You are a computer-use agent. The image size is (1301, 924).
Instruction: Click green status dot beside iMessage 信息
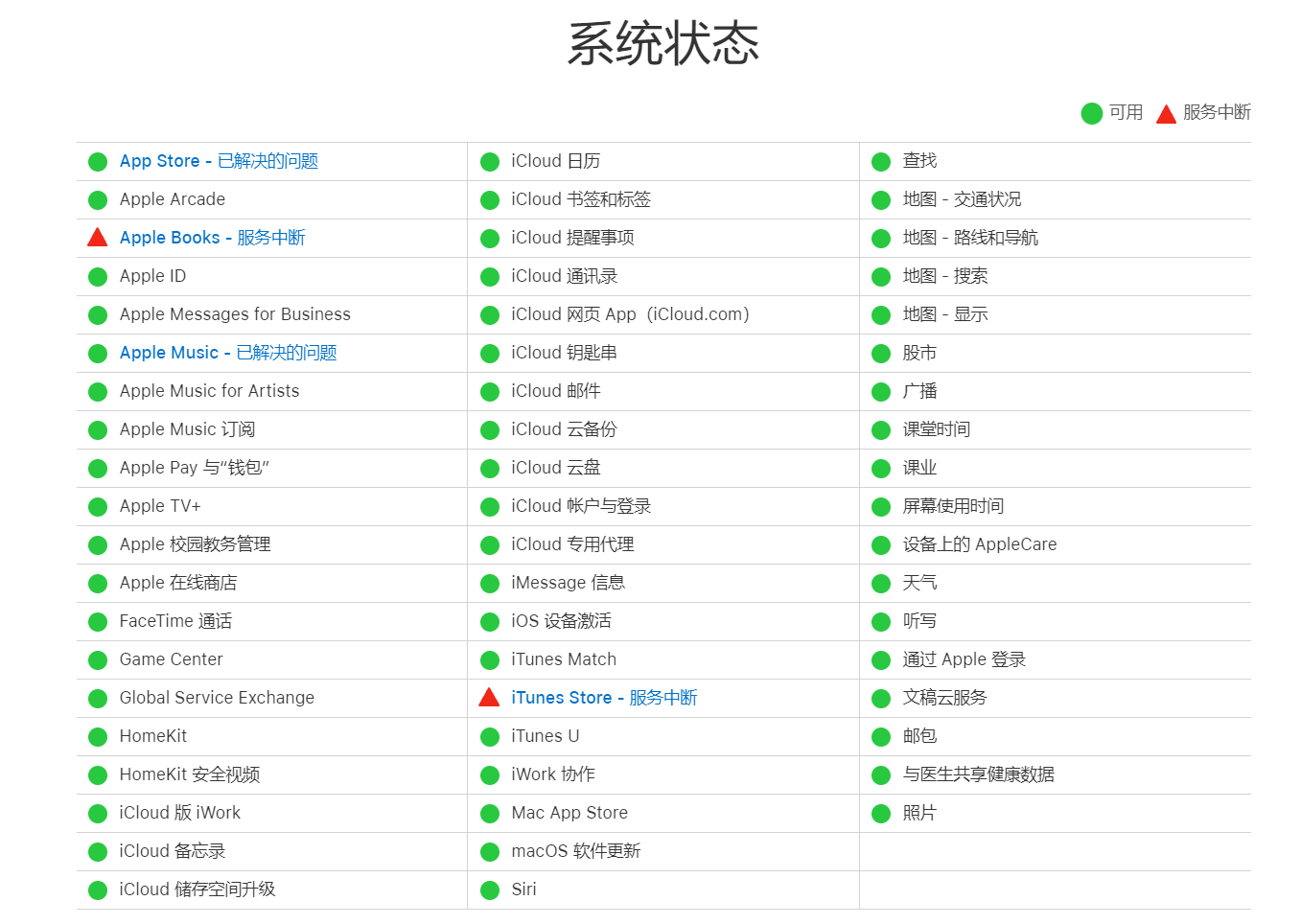point(490,584)
